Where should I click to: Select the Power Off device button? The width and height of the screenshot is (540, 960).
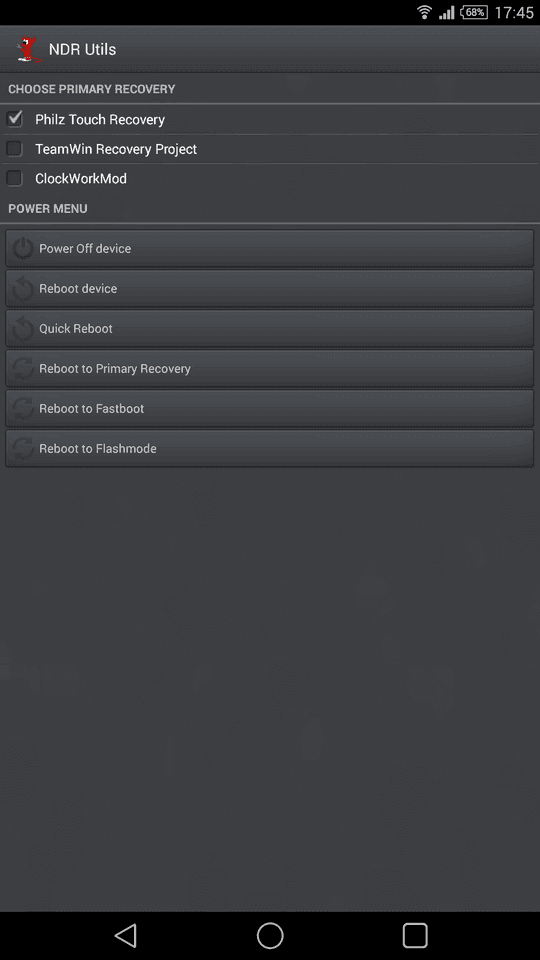269,249
